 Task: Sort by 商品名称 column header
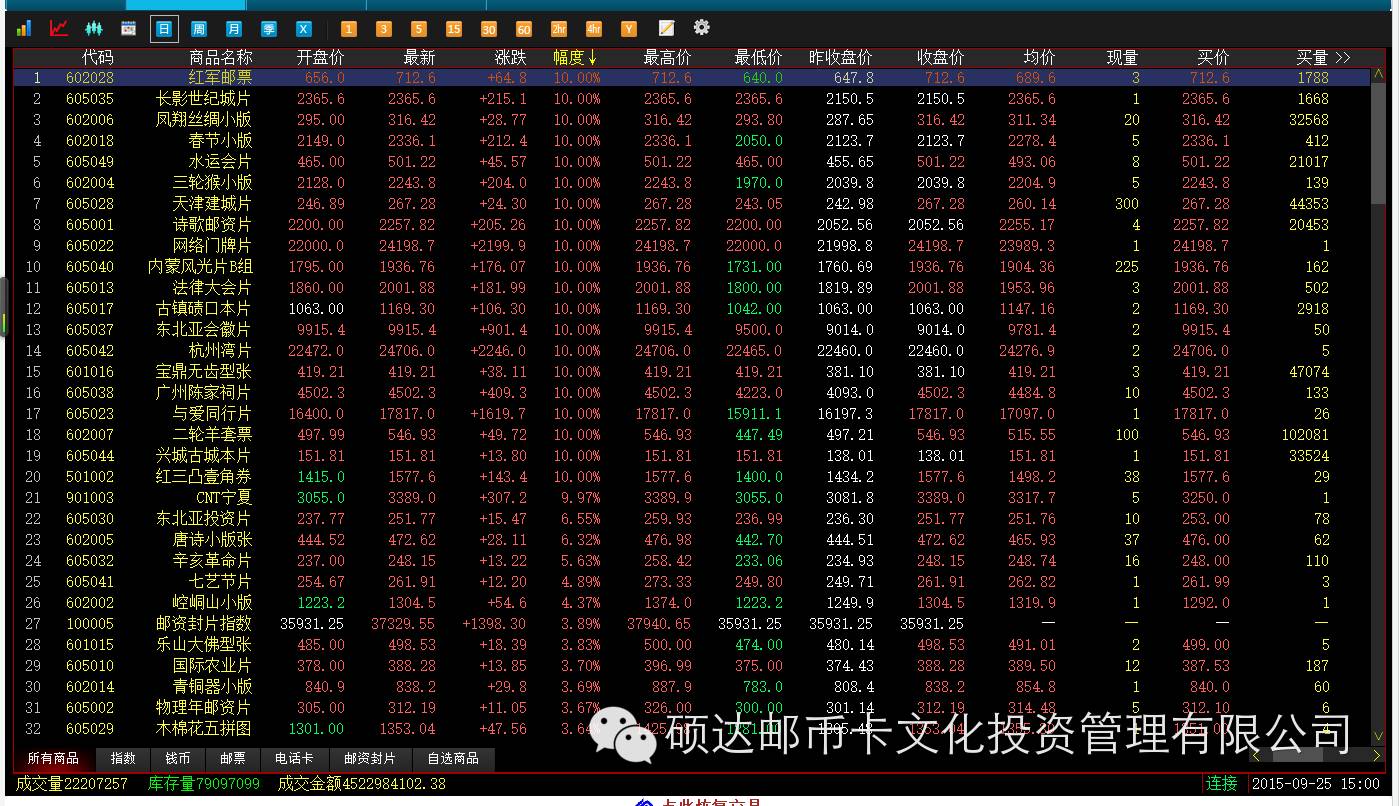221,57
